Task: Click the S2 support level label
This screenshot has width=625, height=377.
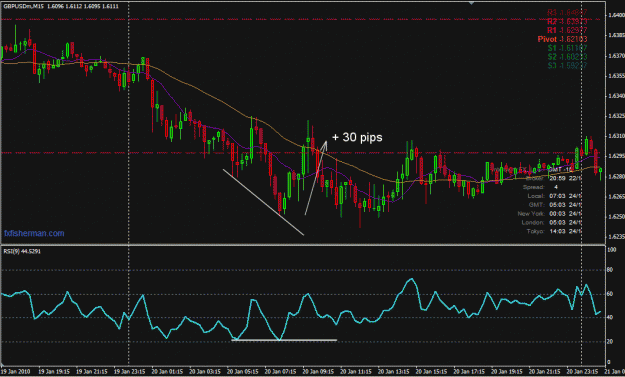Action: pos(552,57)
